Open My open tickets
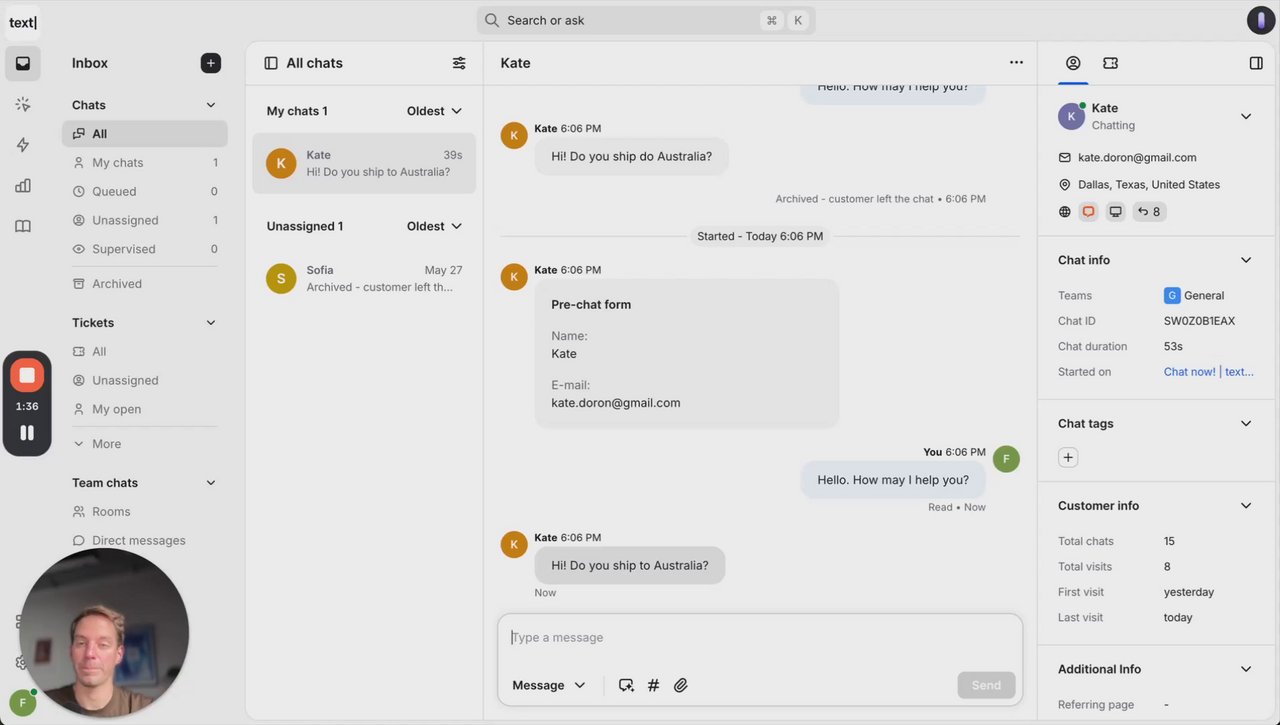 point(145,410)
